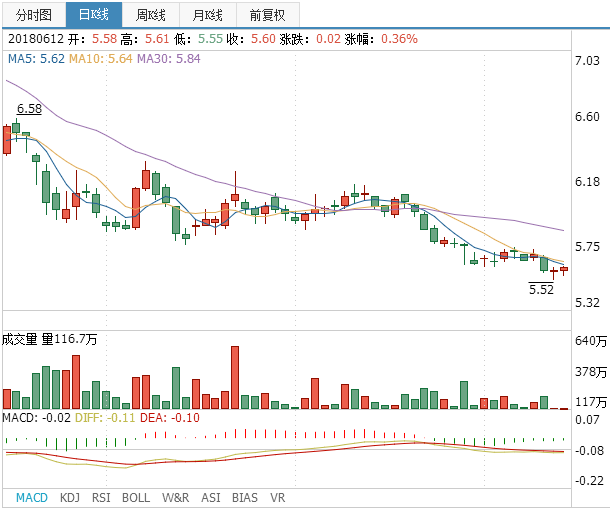Viewport: 610px width, 510px height.
Task: Click the 5.75 price axis label
Action: coord(587,247)
